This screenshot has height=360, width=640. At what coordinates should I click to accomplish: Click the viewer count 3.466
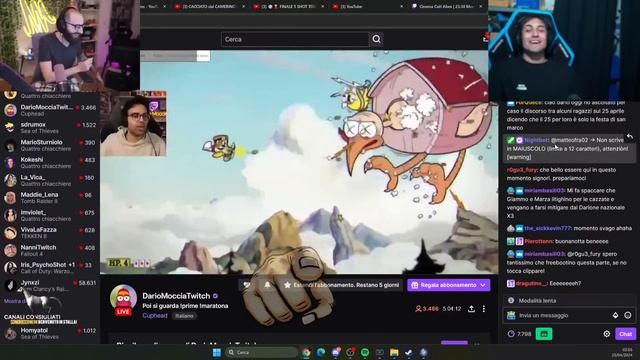[427, 309]
